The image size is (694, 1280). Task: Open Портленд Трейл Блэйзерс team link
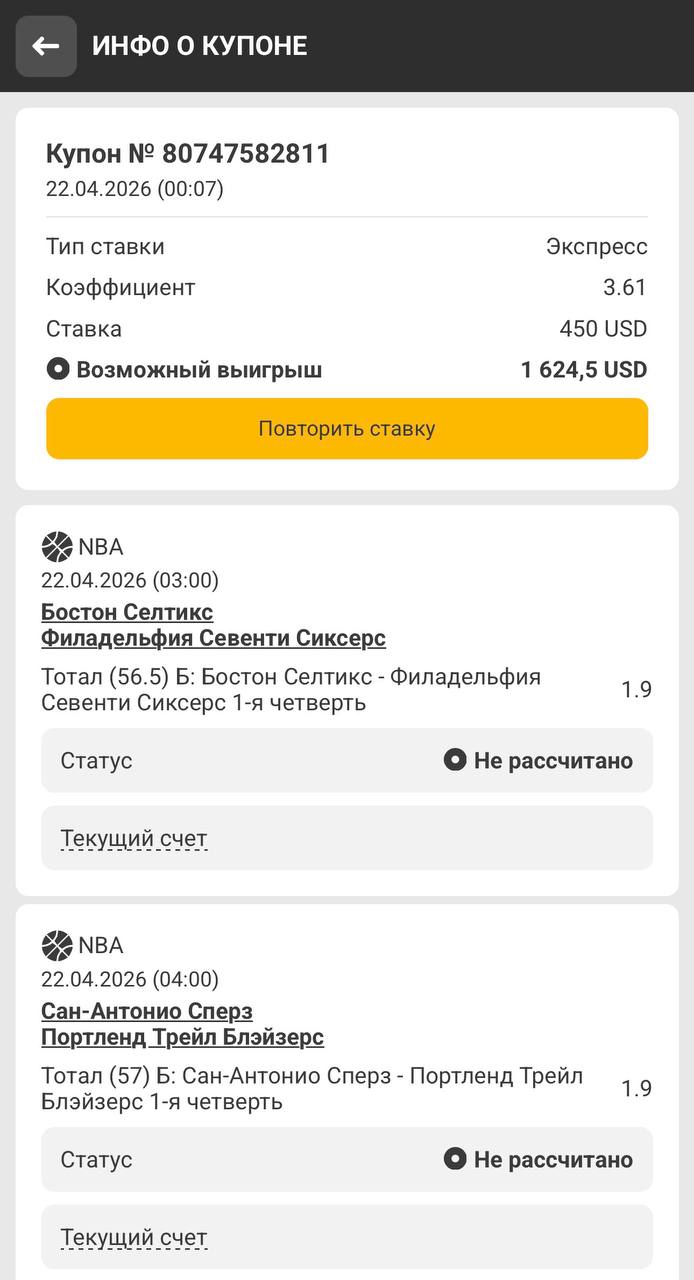[x=182, y=1037]
